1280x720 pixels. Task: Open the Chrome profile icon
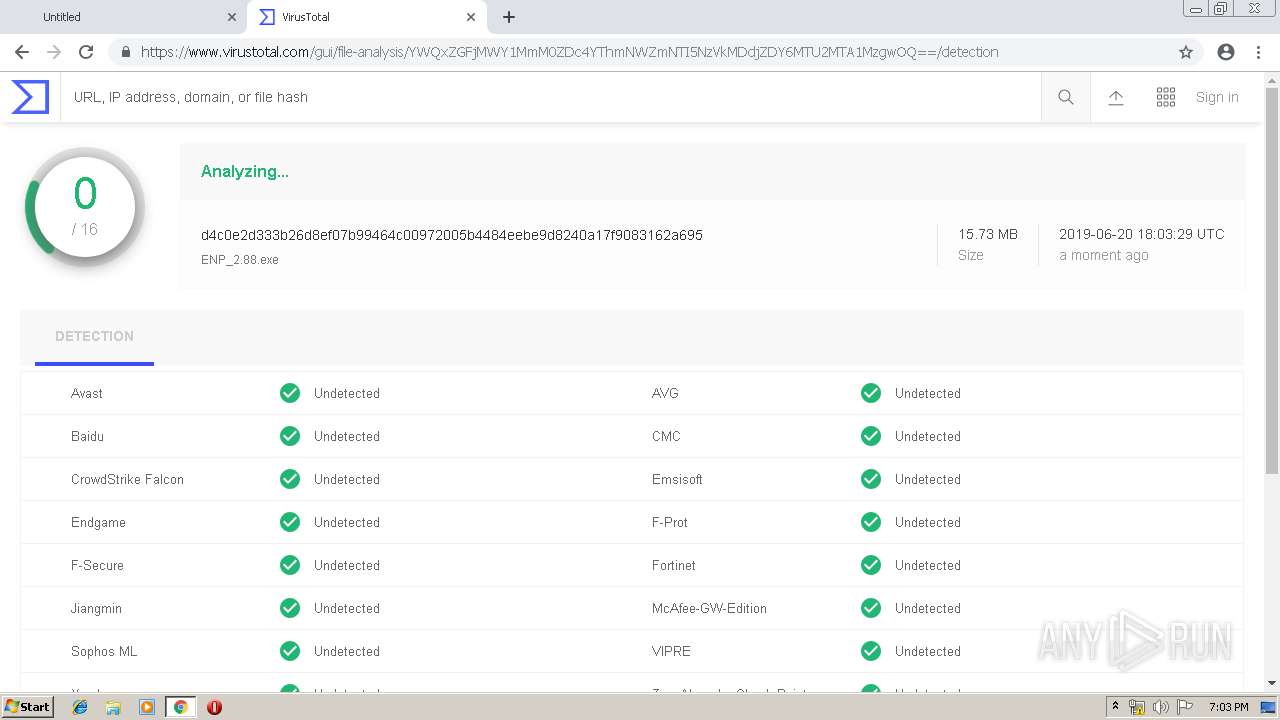(1226, 52)
